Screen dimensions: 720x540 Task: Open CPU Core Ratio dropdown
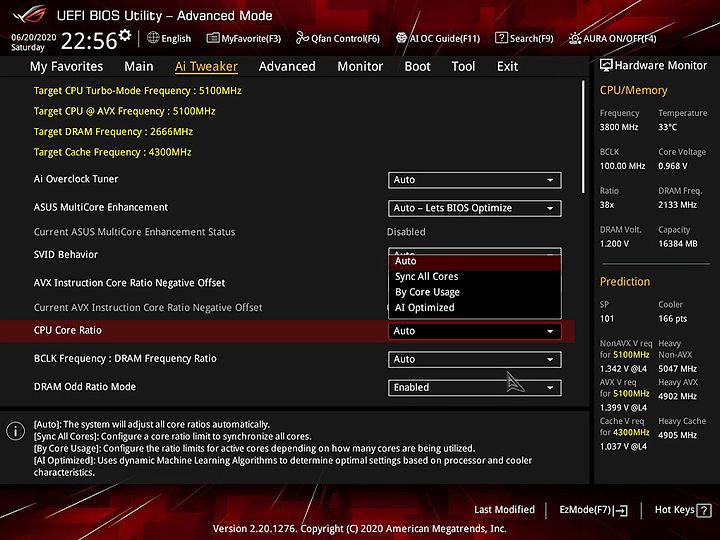coord(474,331)
